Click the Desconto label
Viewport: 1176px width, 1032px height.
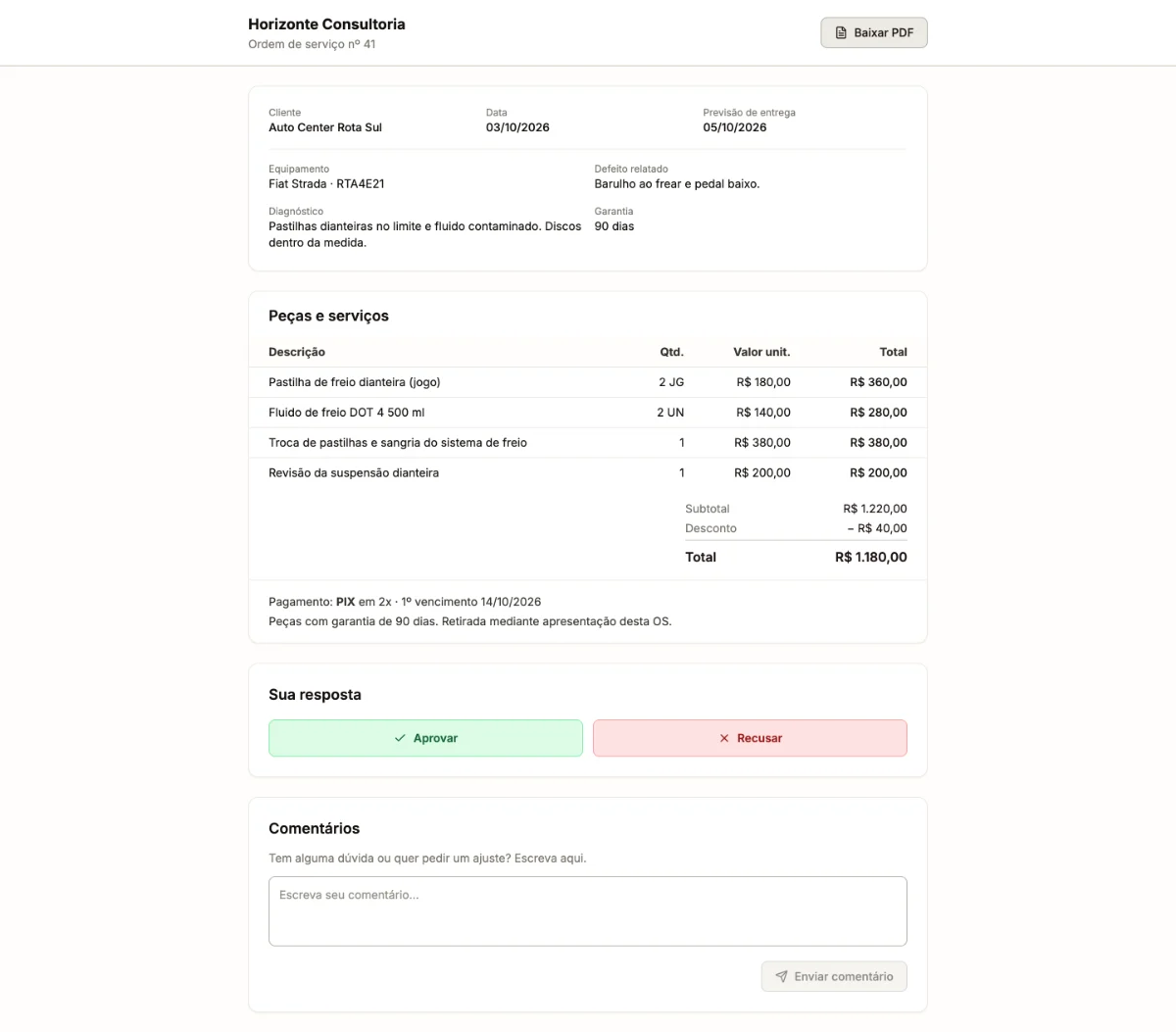coord(710,528)
